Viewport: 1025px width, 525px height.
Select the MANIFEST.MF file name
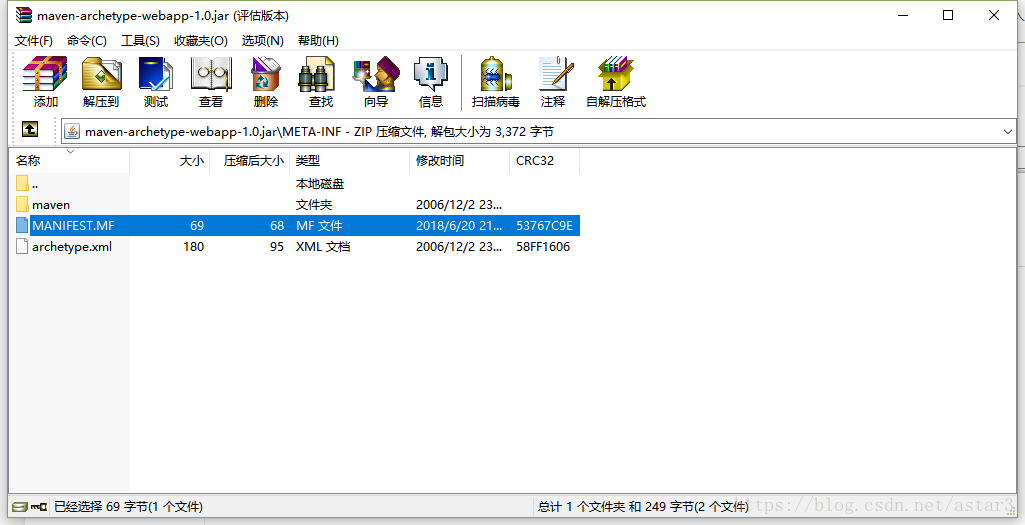click(73, 226)
